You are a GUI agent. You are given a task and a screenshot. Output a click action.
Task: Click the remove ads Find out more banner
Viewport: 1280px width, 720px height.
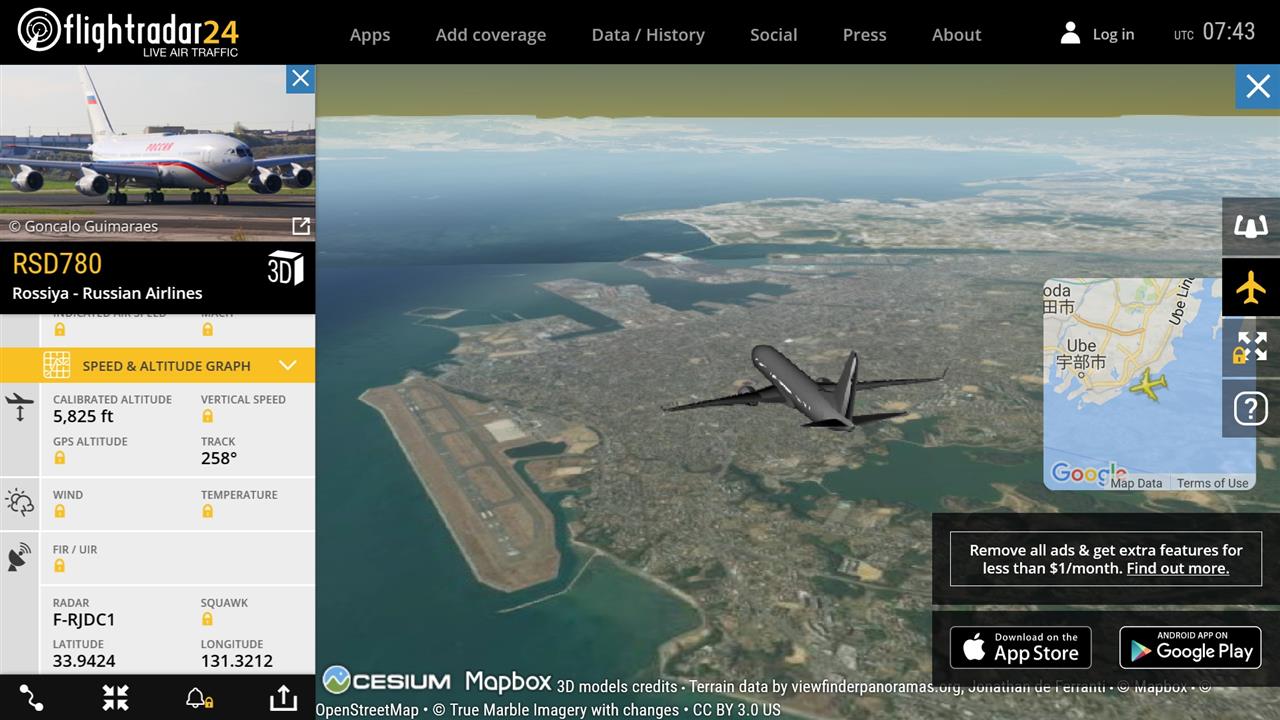click(x=1106, y=559)
